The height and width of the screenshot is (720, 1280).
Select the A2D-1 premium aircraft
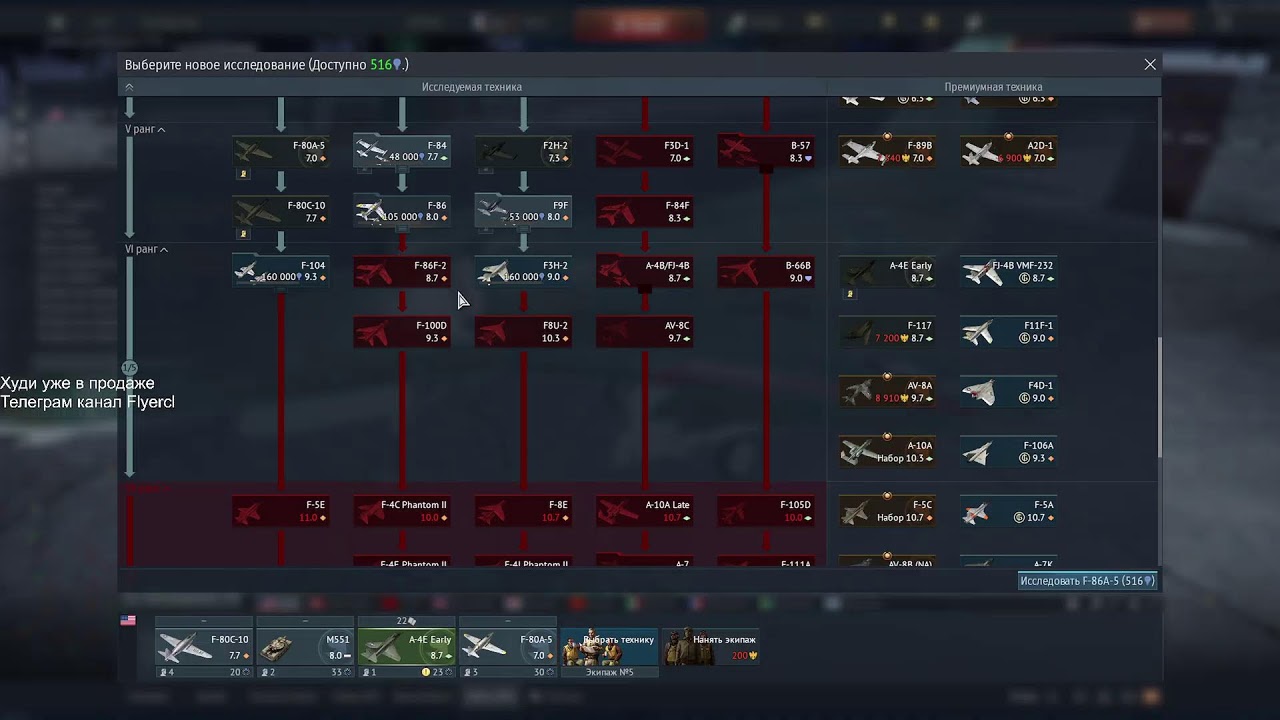tap(1008, 152)
